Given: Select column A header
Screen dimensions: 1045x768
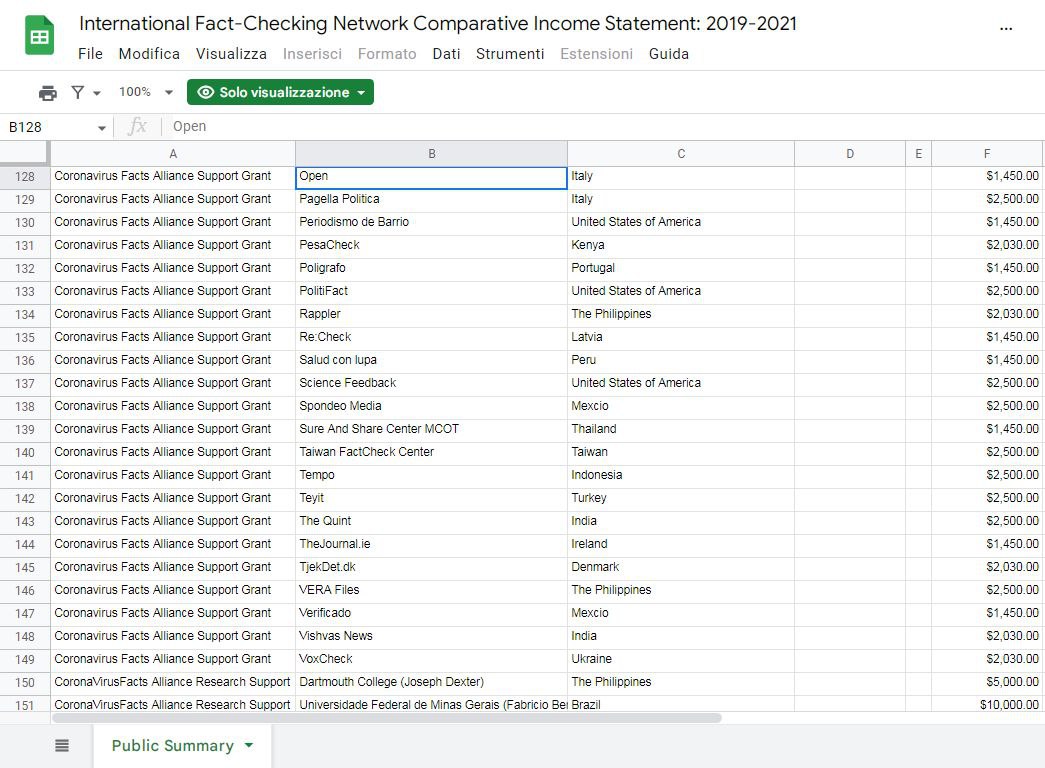Looking at the screenshot, I should coord(173,153).
